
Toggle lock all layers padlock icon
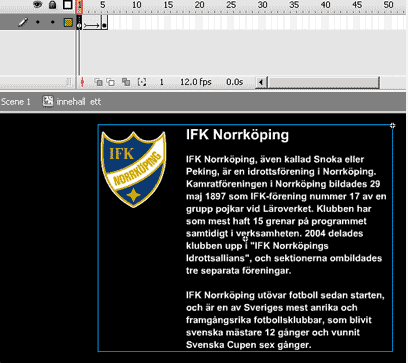52,5
